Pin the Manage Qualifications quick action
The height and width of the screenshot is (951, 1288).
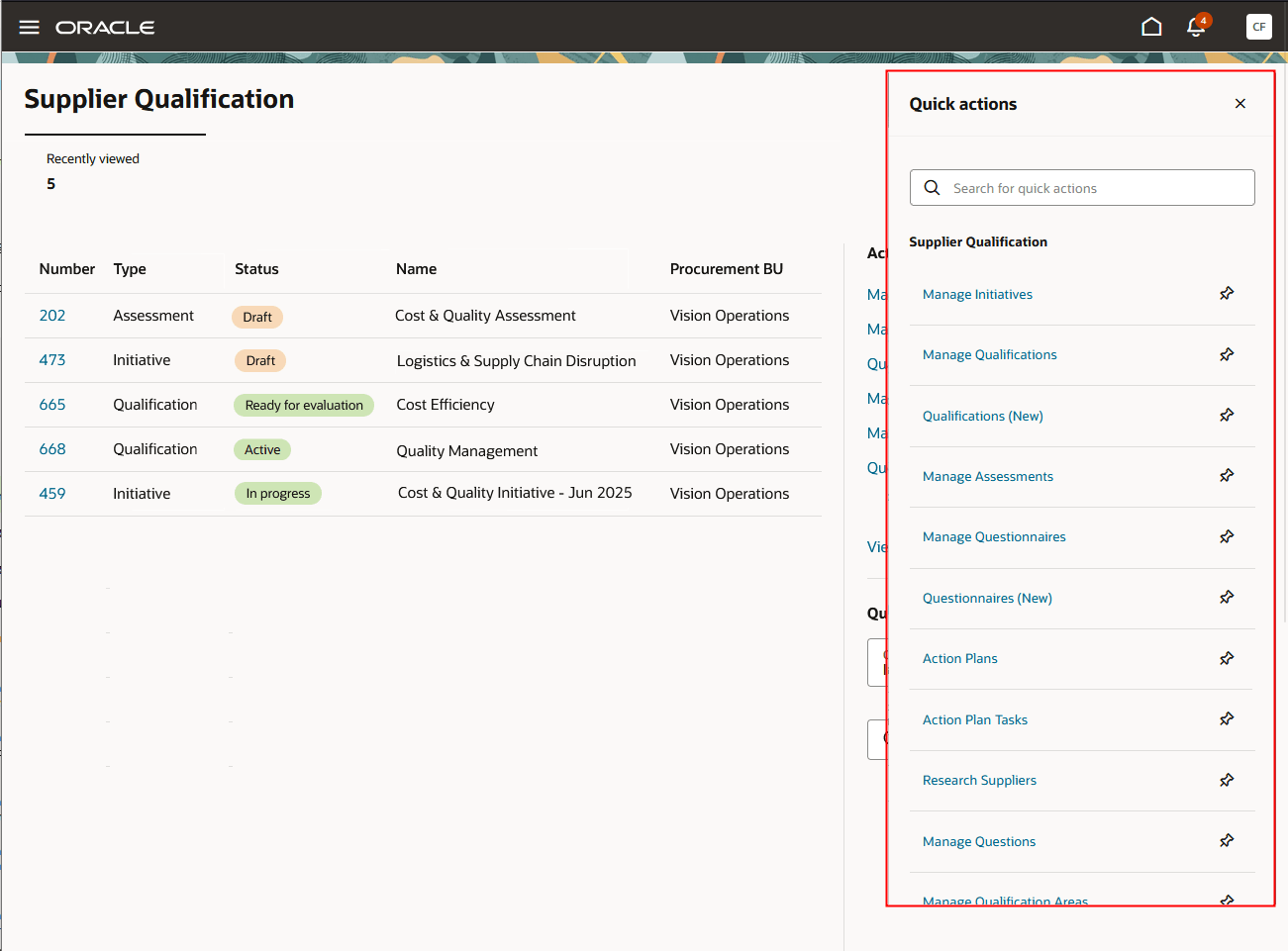coord(1227,354)
